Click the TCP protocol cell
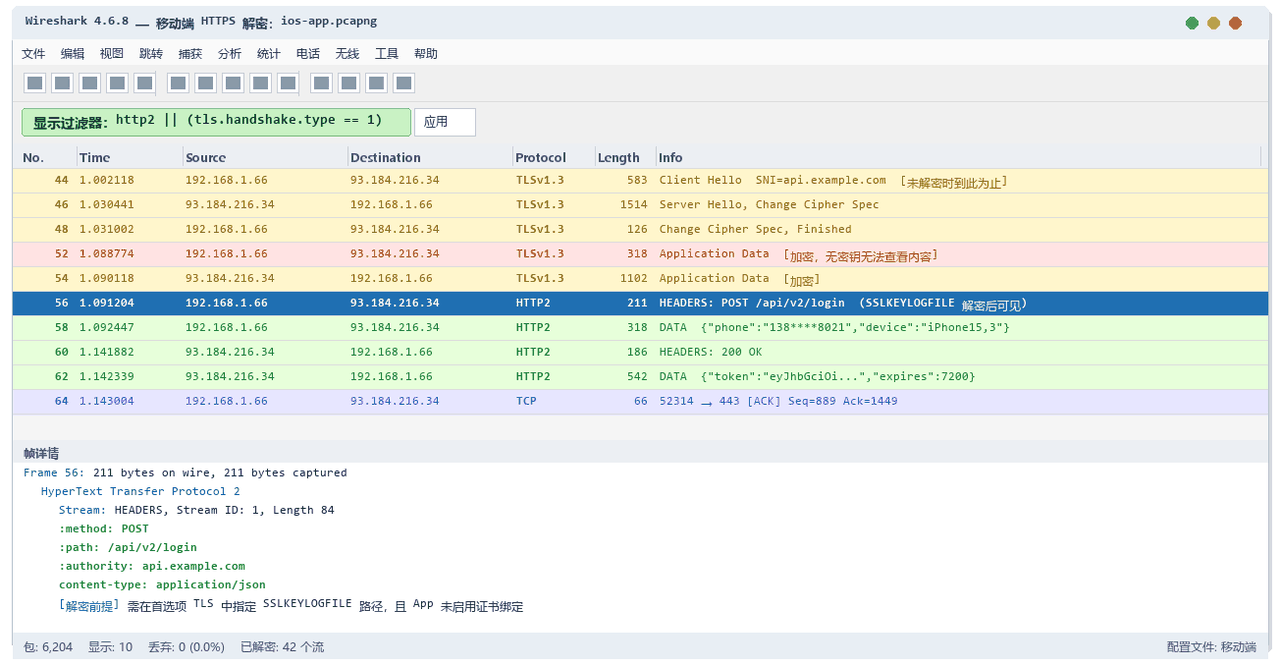 (526, 401)
